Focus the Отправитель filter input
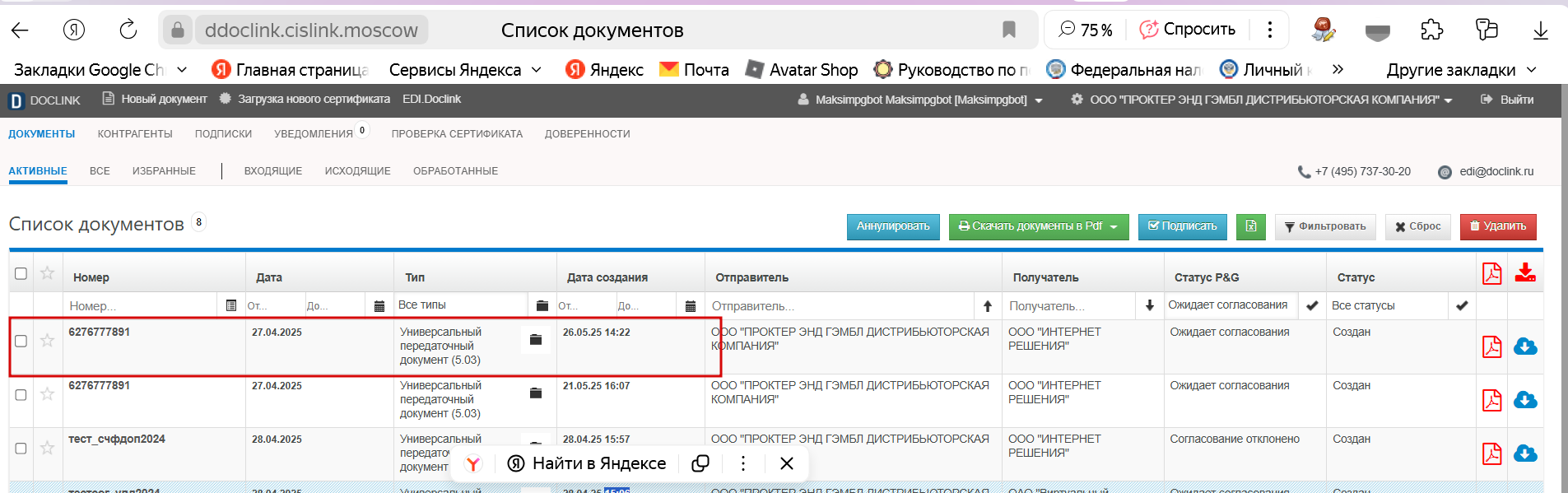Image resolution: width=1568 pixels, height=493 pixels. click(x=841, y=306)
